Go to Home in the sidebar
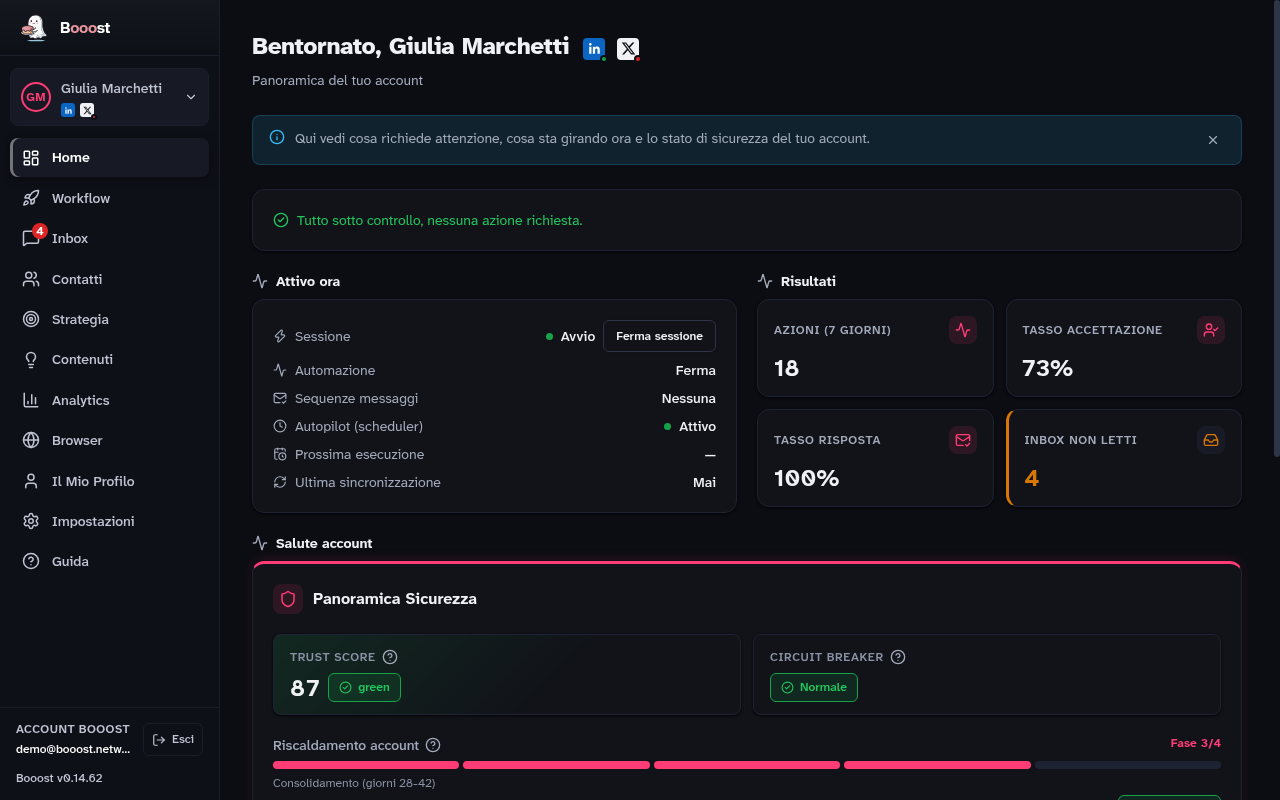 [110, 157]
